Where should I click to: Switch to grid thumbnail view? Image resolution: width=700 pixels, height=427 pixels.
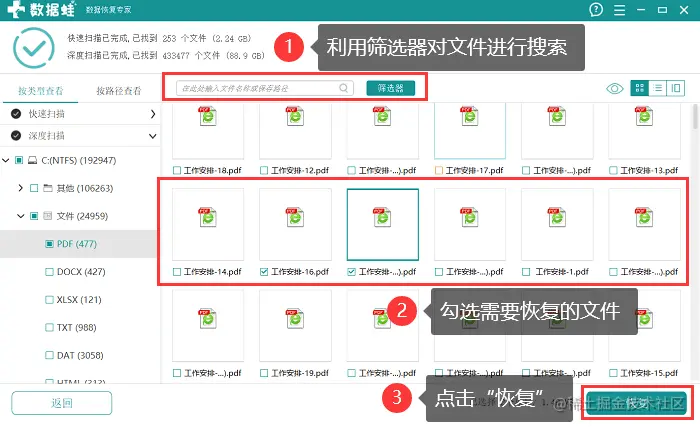pyautogui.click(x=639, y=88)
